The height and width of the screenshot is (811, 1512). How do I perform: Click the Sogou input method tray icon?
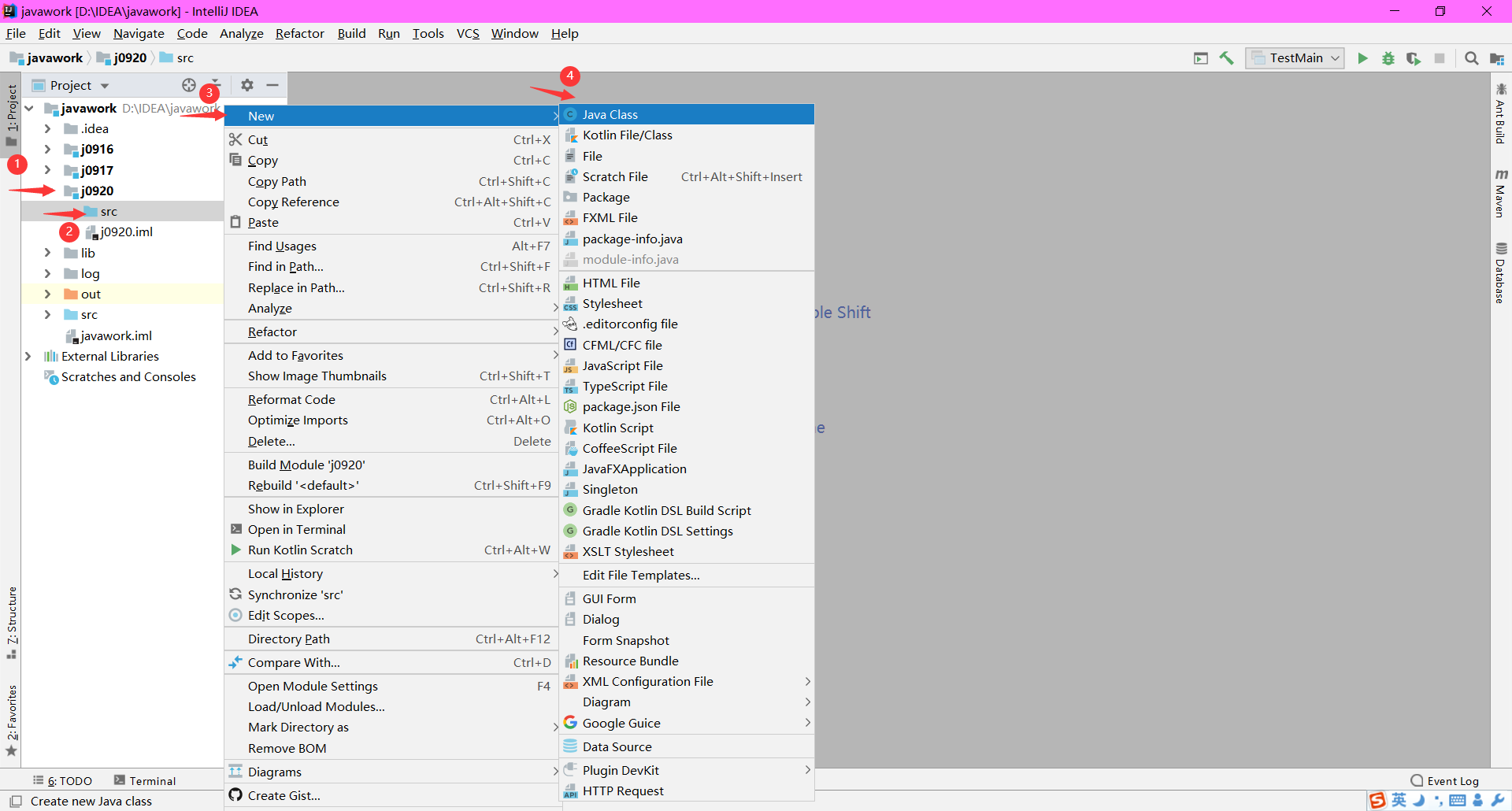(x=1377, y=801)
